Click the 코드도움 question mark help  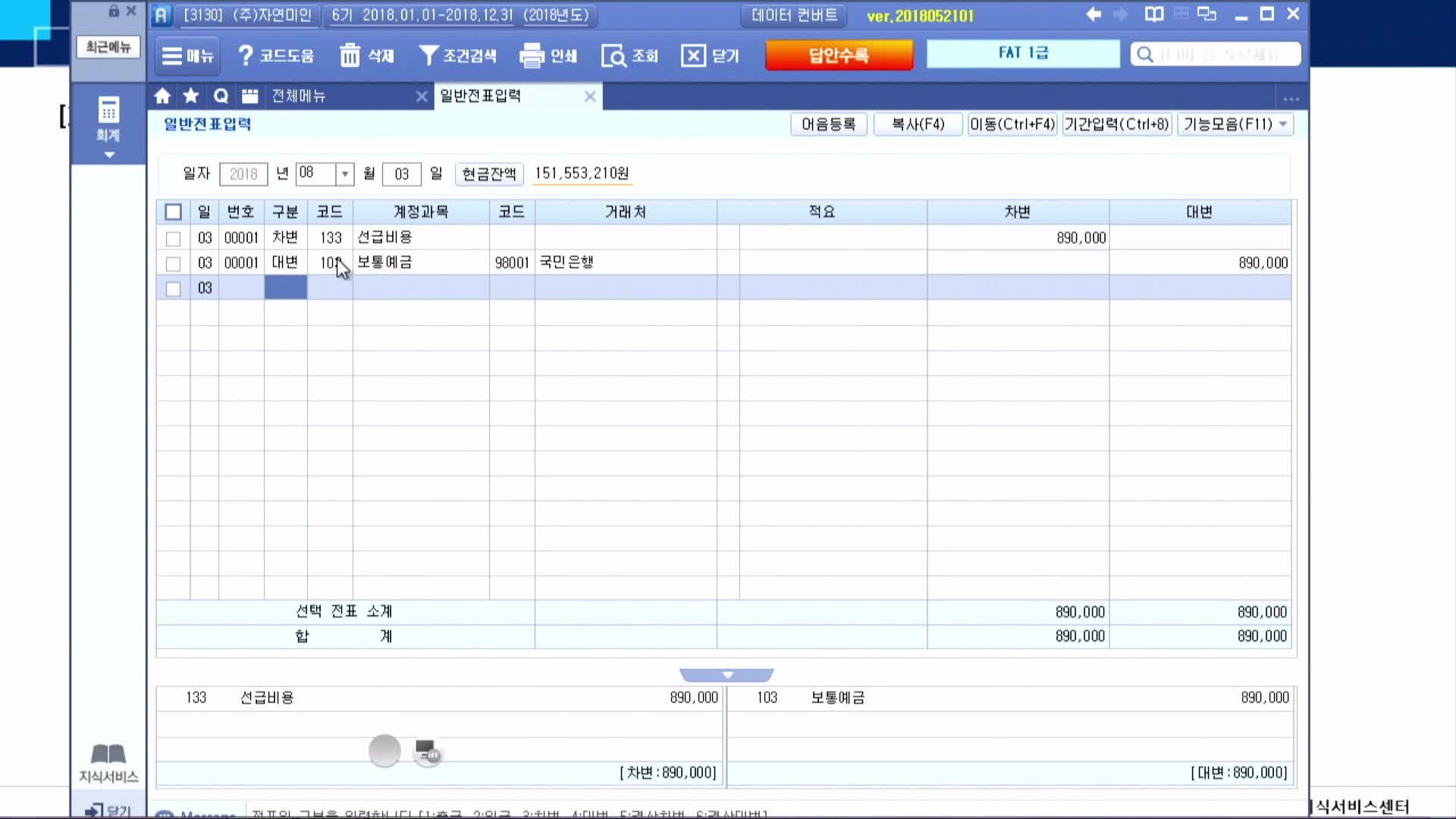(x=275, y=55)
